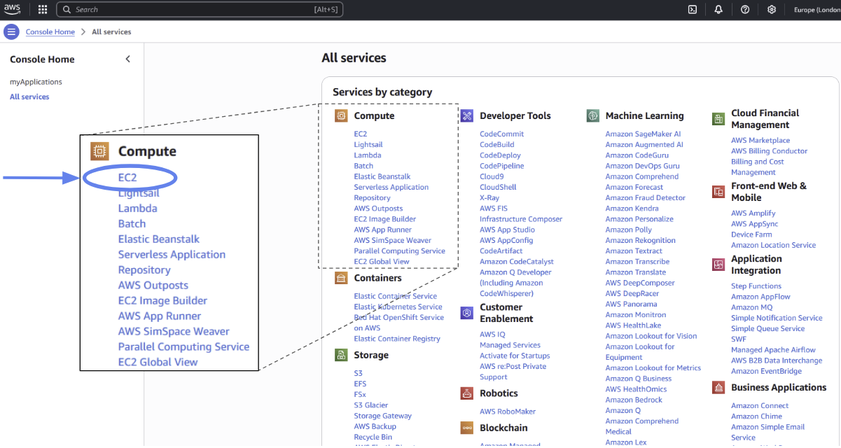Open the Europe (London) region dropdown
This screenshot has width=841, height=448.
(817, 10)
